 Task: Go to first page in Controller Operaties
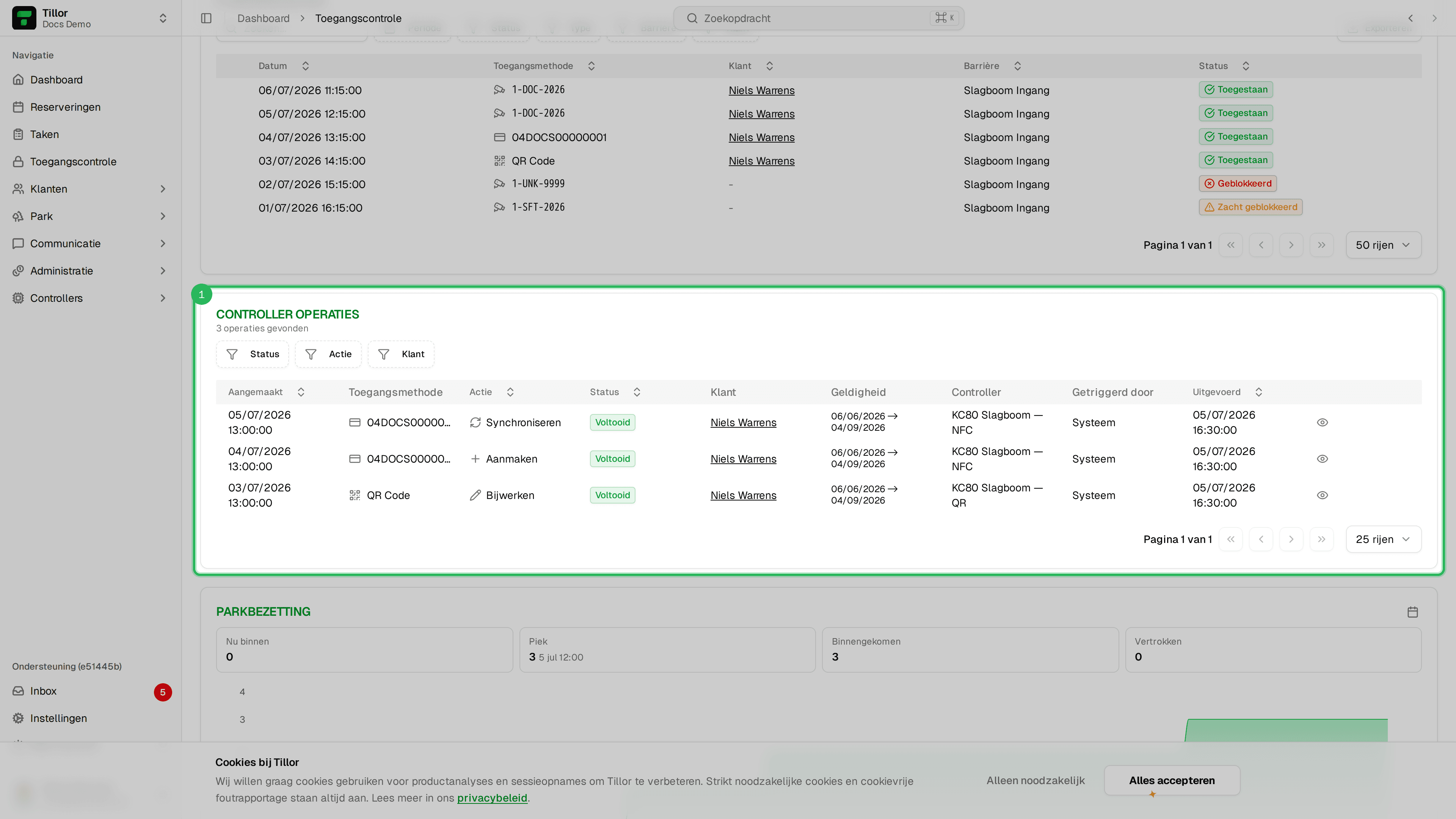pyautogui.click(x=1230, y=539)
